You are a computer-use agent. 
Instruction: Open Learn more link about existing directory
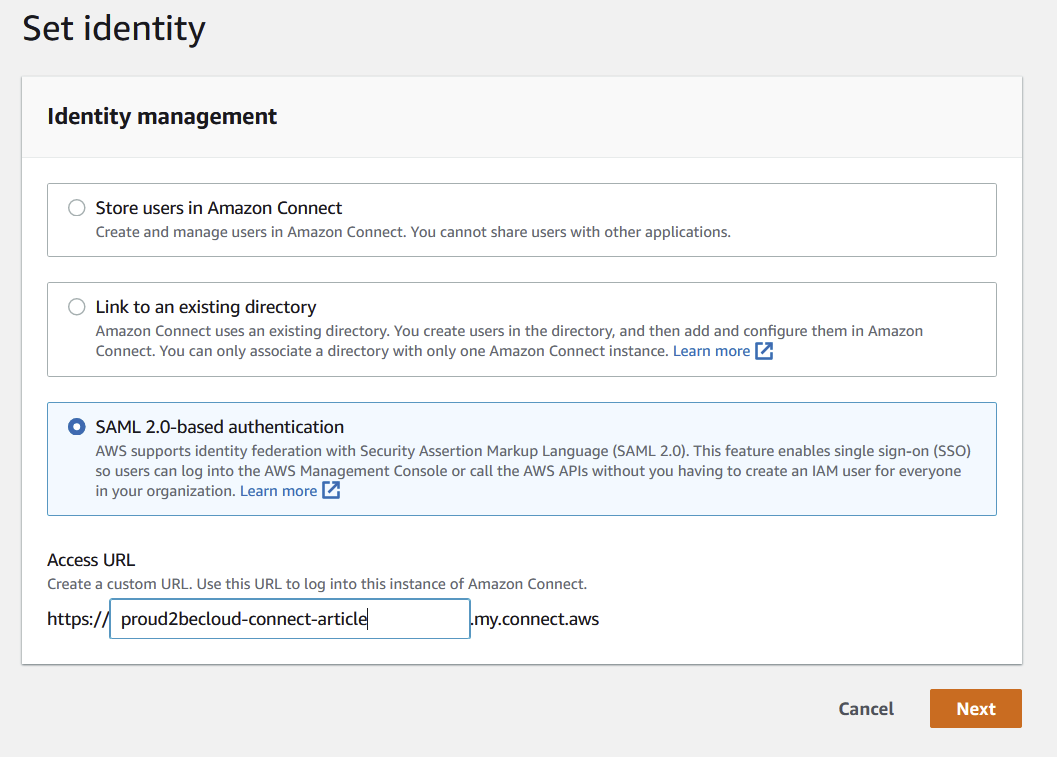711,351
